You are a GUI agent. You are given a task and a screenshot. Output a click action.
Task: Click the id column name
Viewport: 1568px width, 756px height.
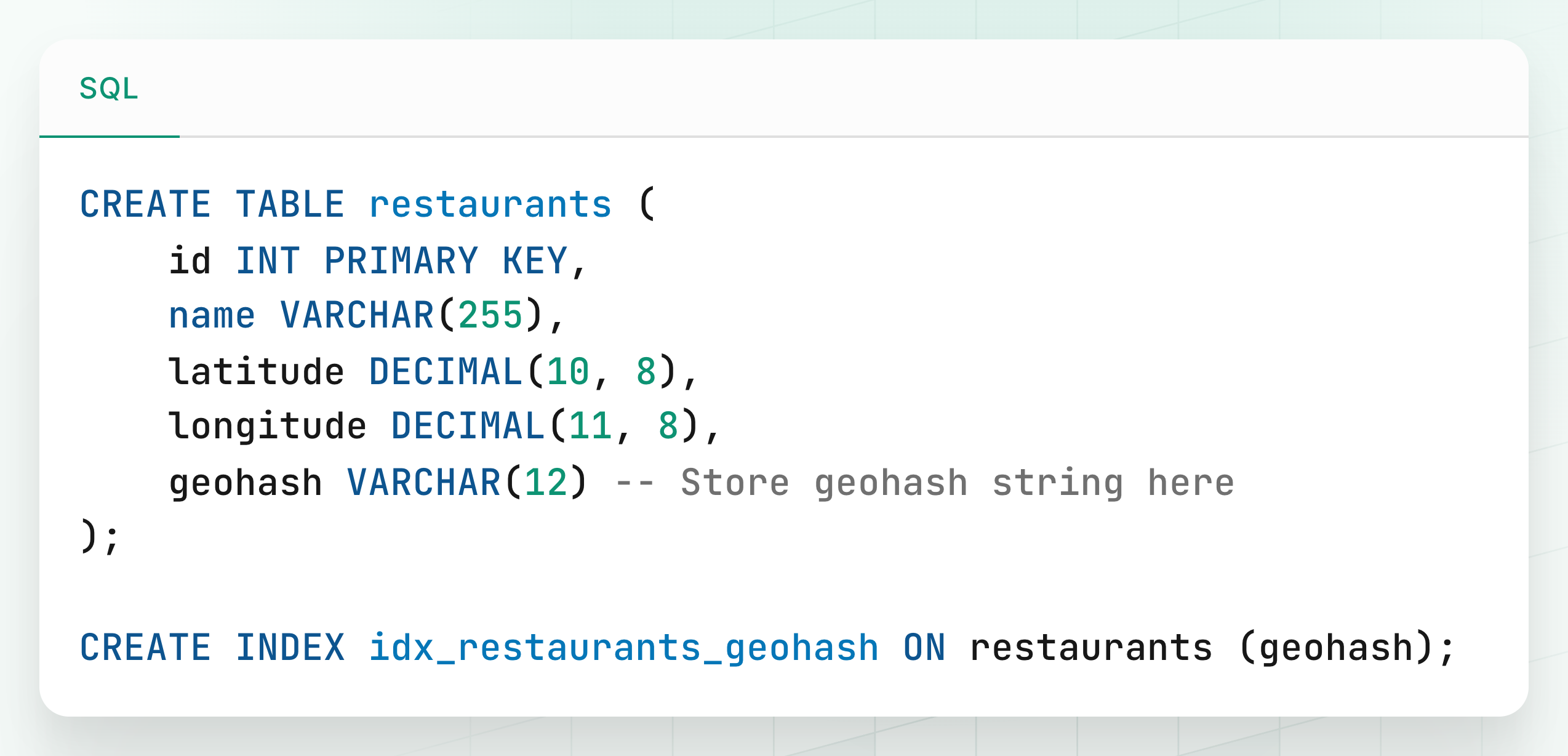coord(190,260)
